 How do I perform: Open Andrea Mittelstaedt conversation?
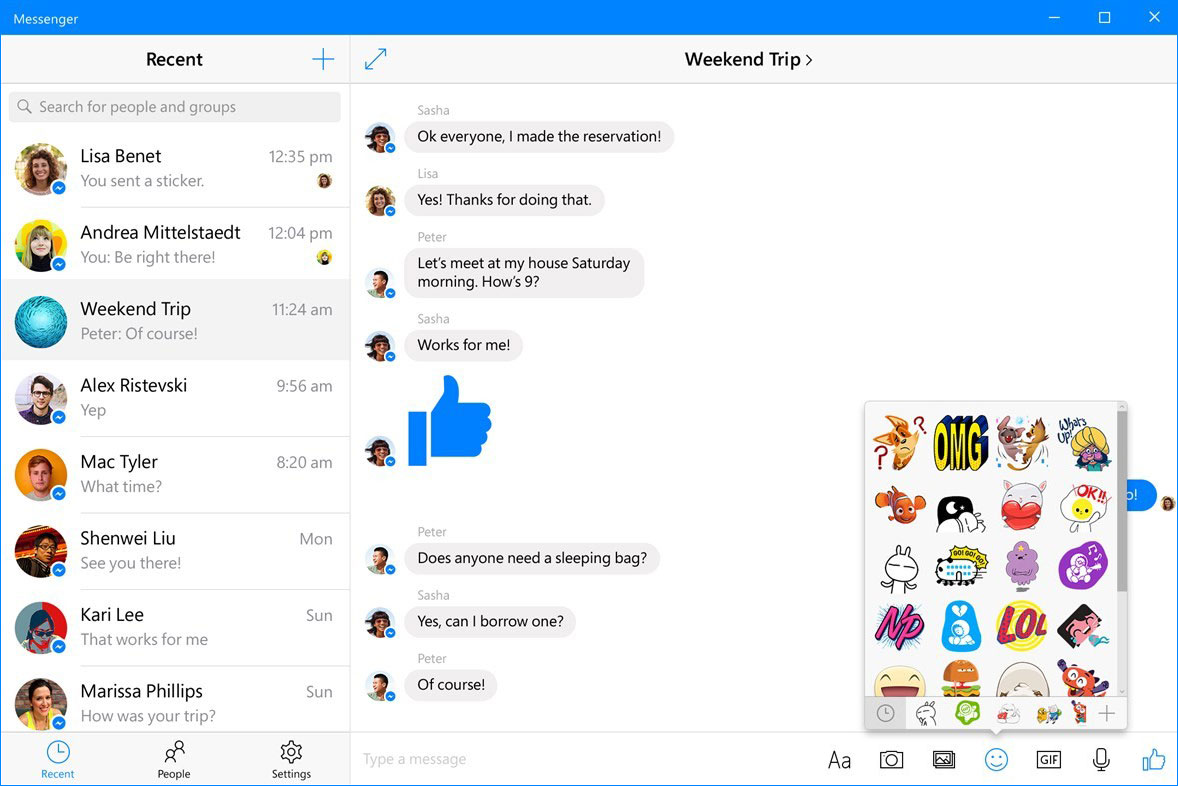[175, 244]
